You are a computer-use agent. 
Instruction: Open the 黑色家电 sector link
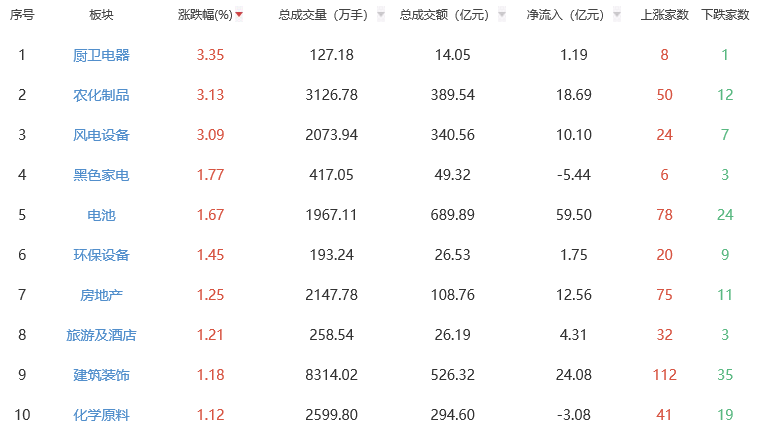click(x=102, y=175)
